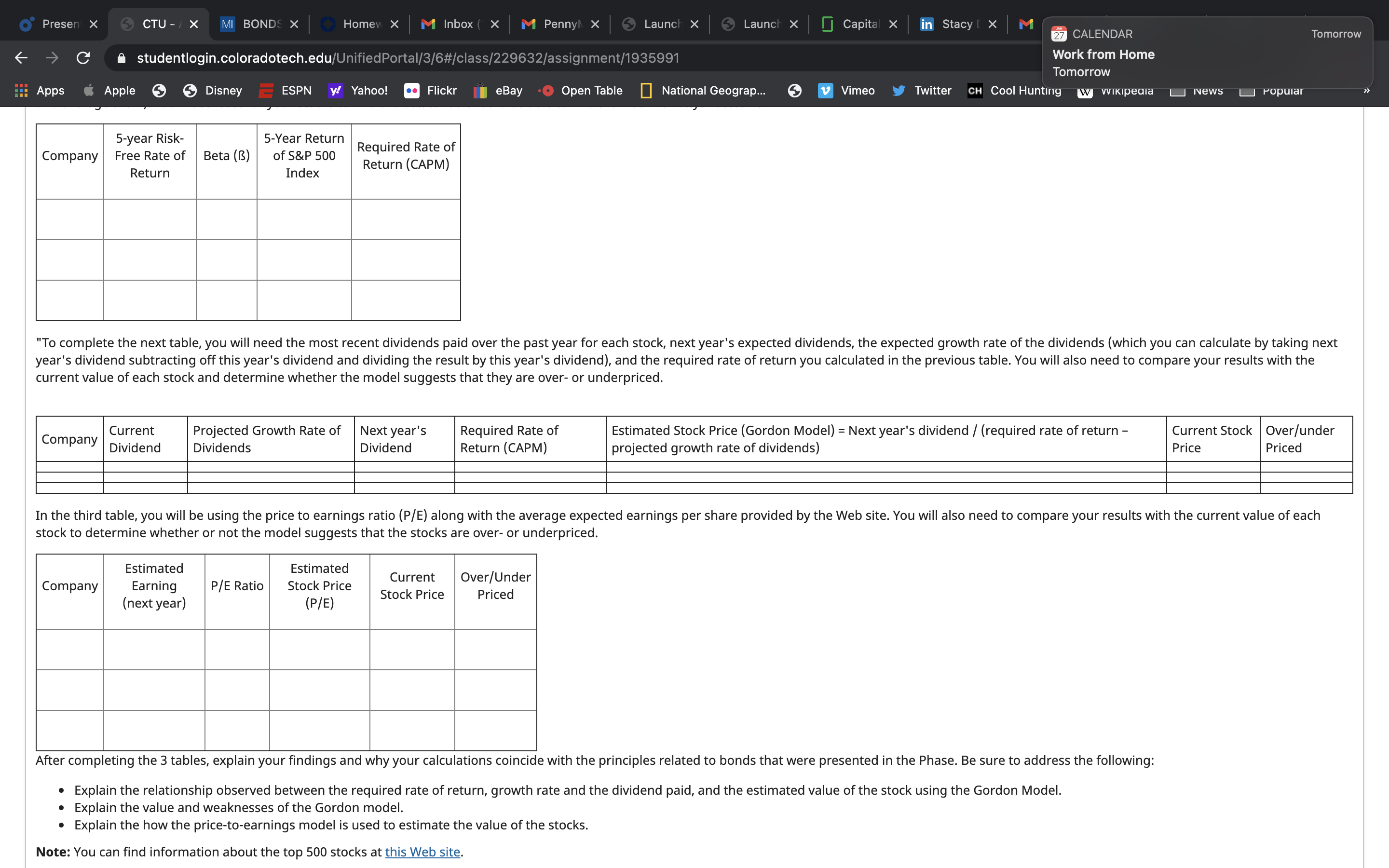This screenshot has height=868, width=1389.
Task: Open the eBay bookmark
Action: tap(498, 91)
